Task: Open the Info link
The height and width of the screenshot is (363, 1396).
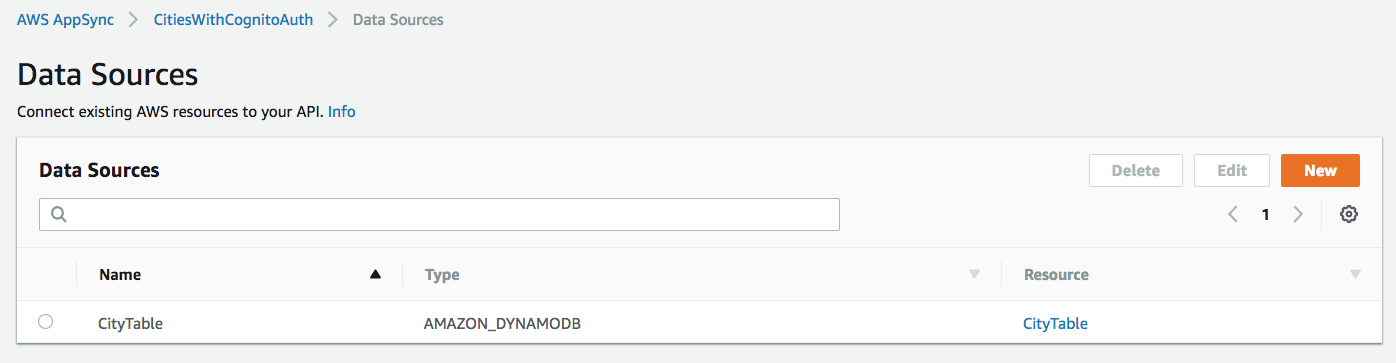Action: [x=342, y=112]
